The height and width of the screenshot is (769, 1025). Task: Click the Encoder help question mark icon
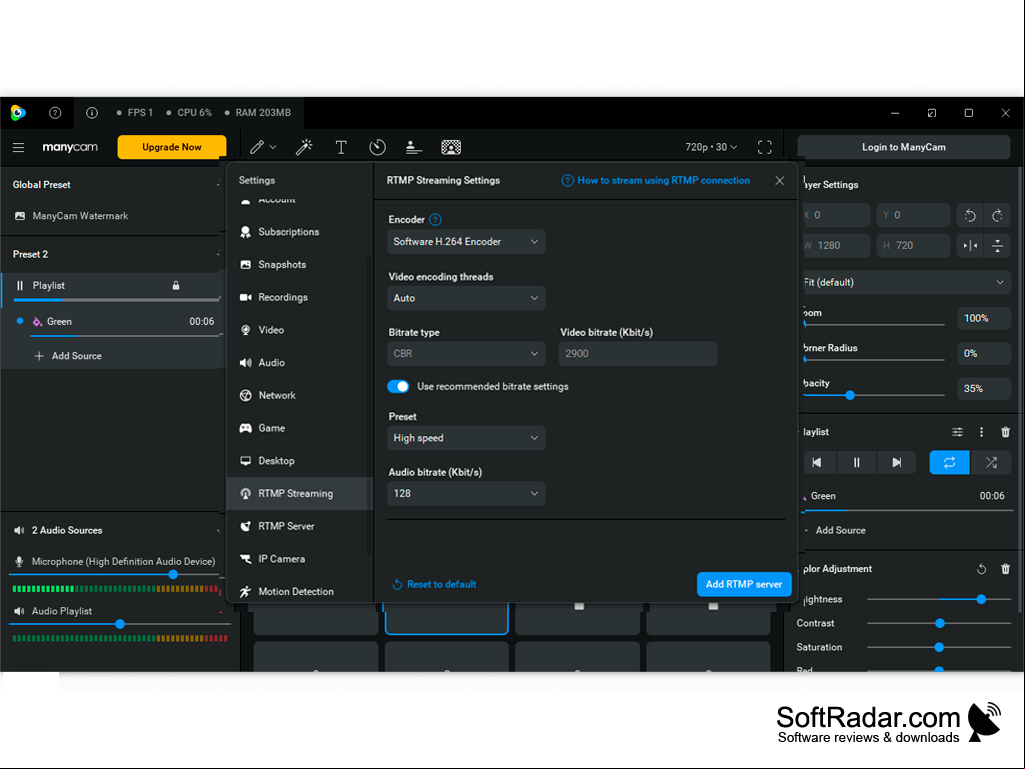435,220
